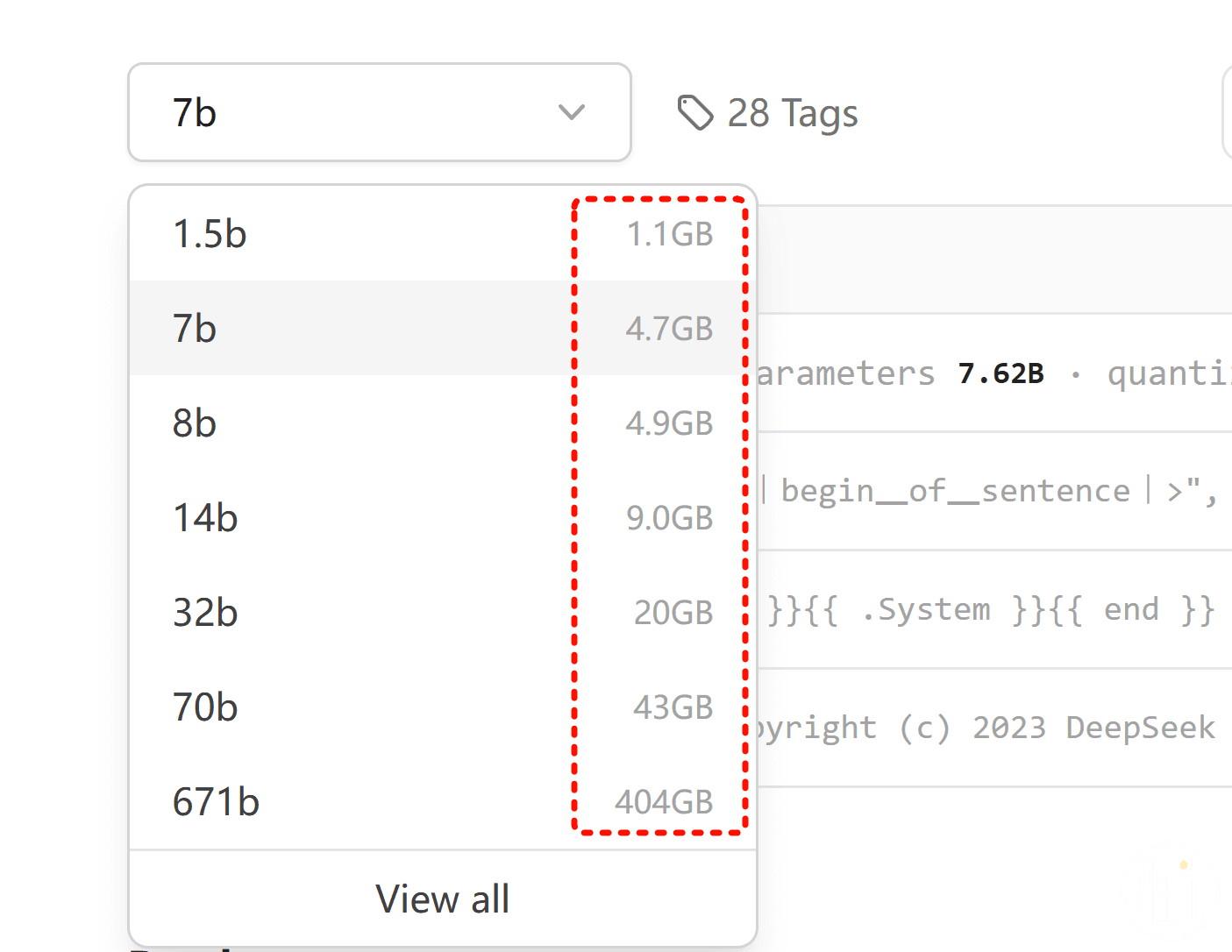Pick the 671b model entry
Screen dimensions: 1232x952
(x=443, y=802)
